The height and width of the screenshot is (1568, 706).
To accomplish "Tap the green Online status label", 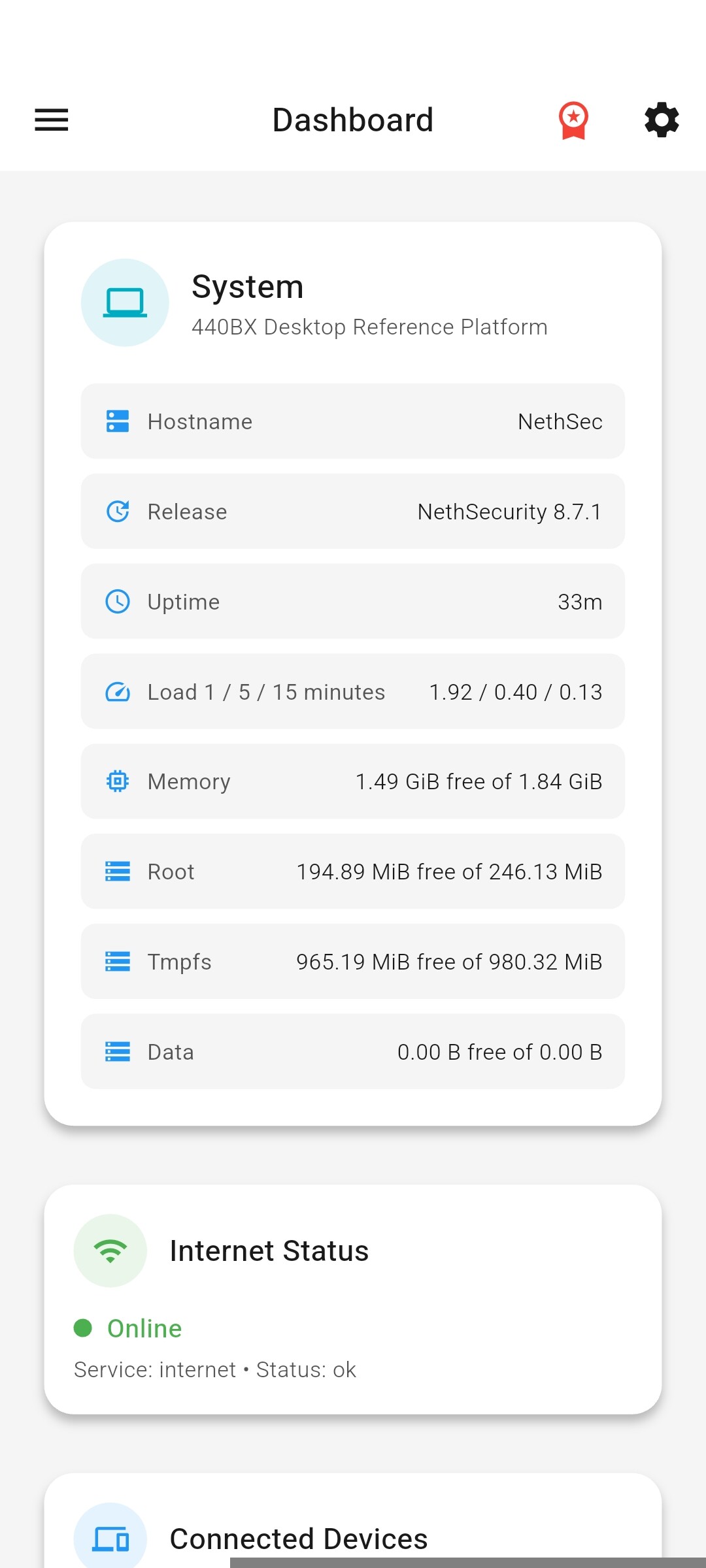I will point(144,1328).
